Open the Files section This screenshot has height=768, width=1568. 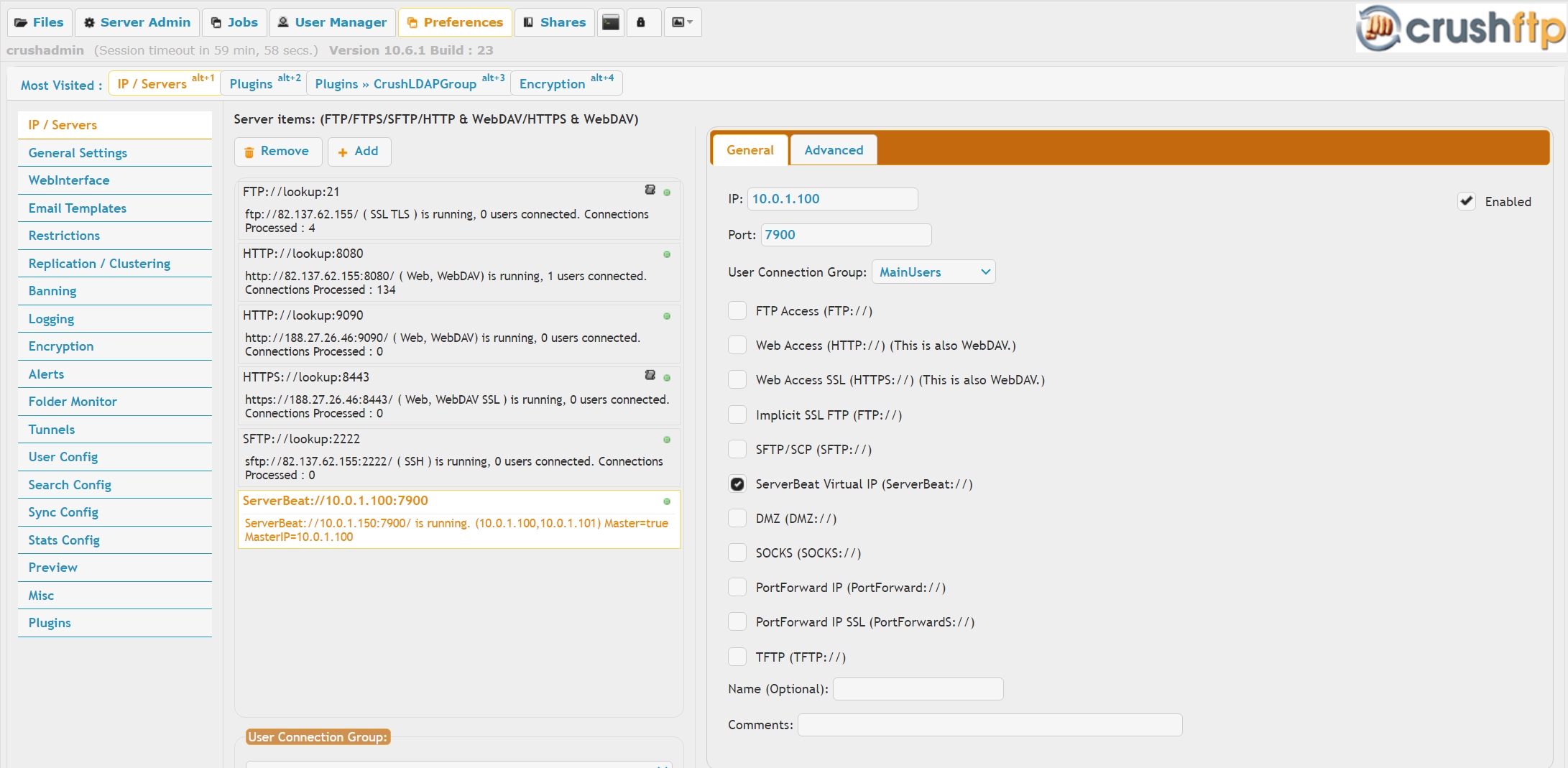click(39, 22)
